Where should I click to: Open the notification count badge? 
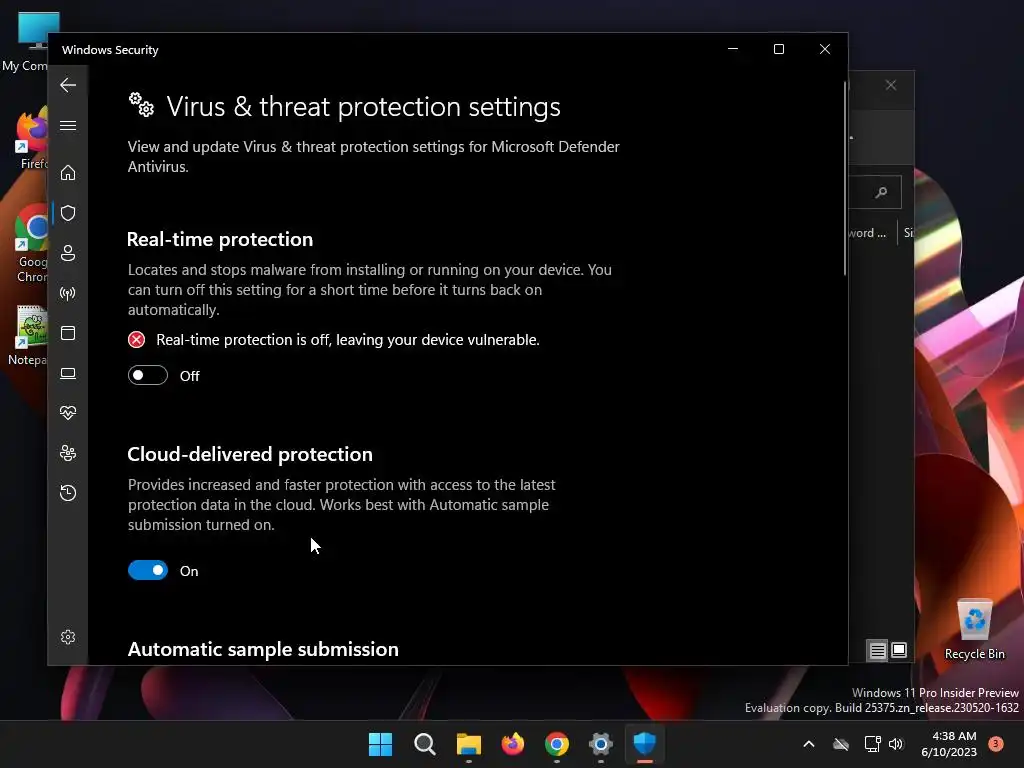(996, 744)
